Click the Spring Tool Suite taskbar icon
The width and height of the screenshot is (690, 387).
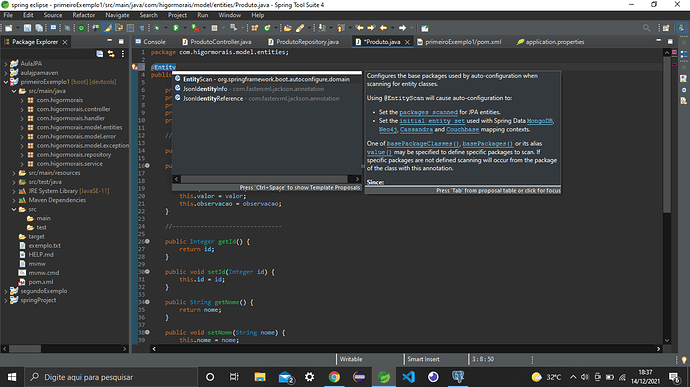click(x=384, y=377)
